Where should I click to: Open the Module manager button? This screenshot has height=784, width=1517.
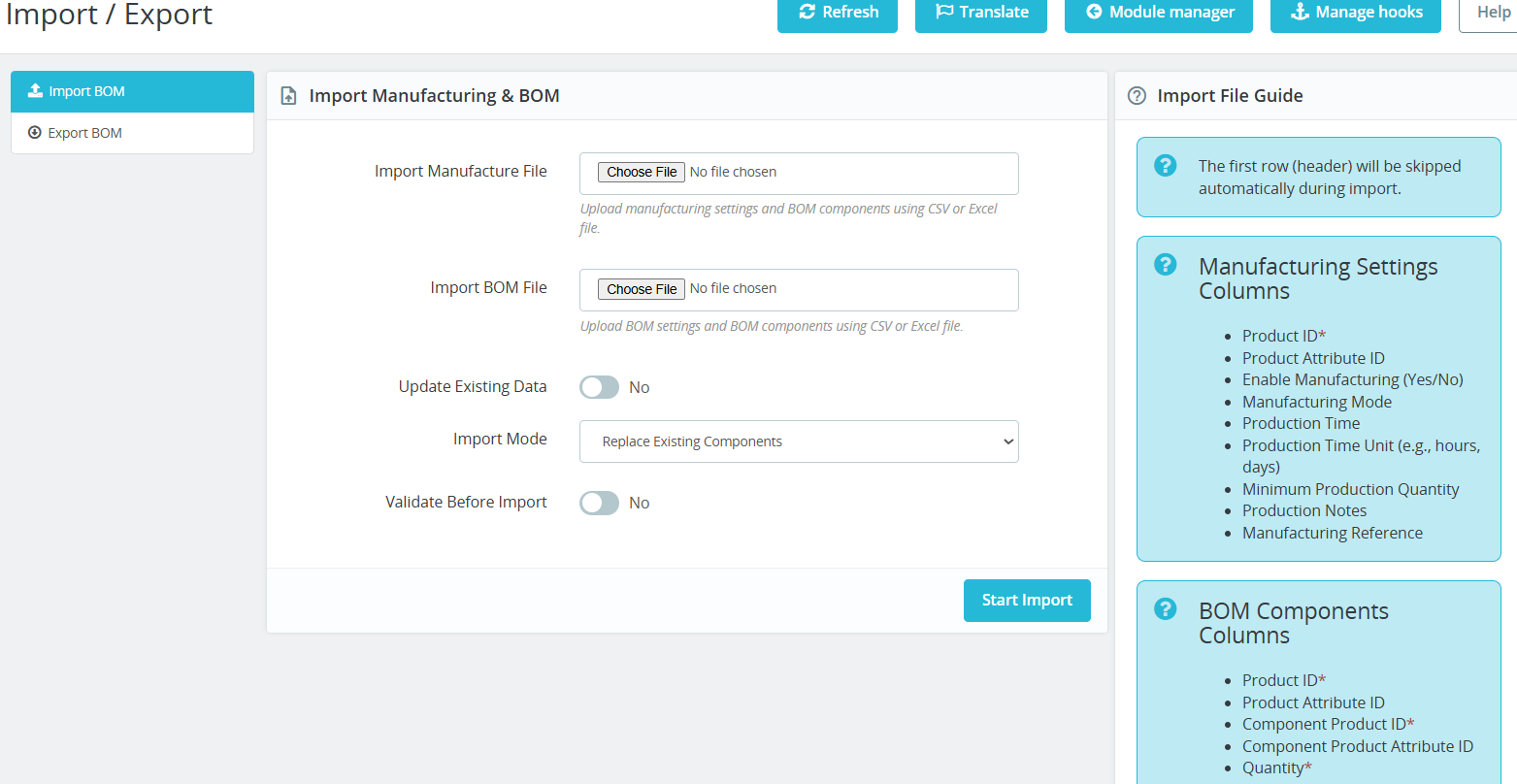1159,13
